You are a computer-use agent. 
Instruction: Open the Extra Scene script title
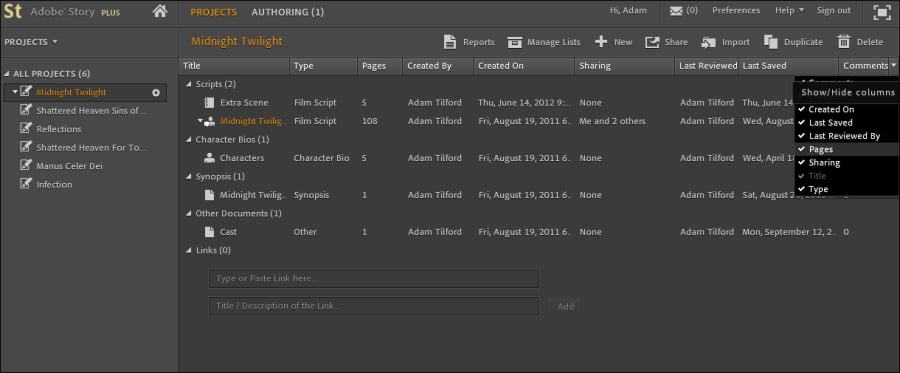tap(244, 103)
